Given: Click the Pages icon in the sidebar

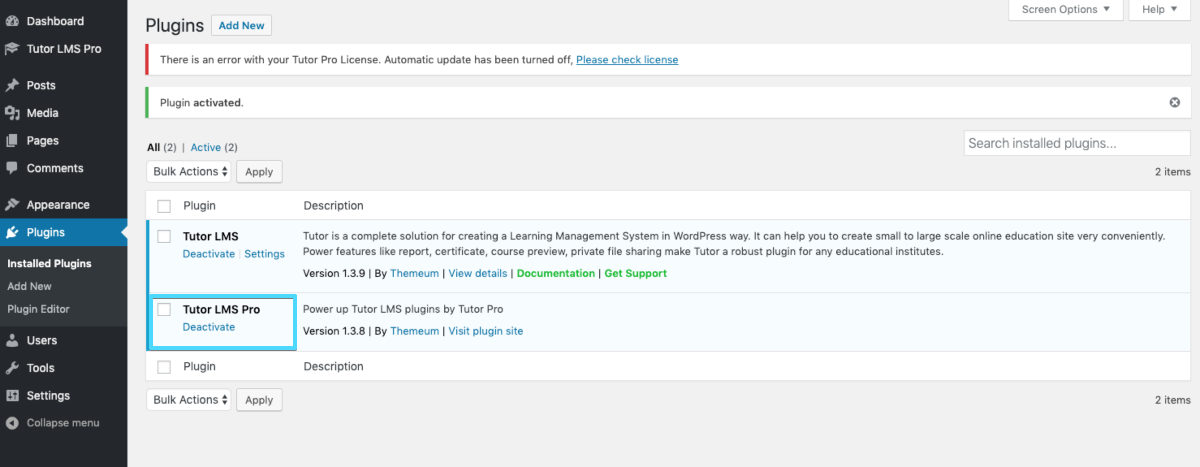Looking at the screenshot, I should [12, 141].
